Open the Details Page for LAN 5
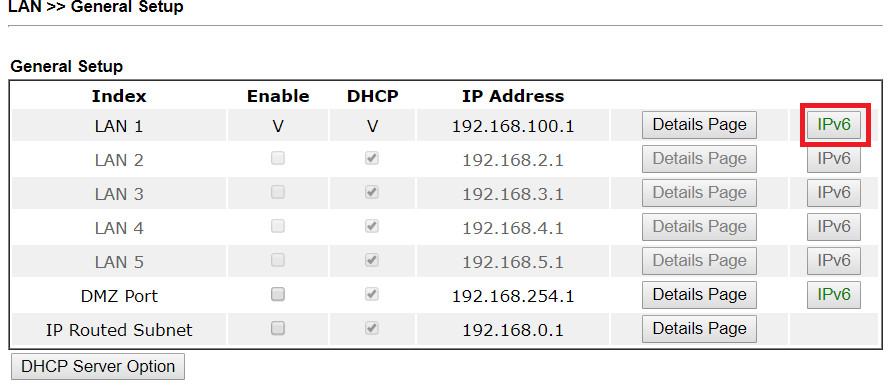 tap(699, 261)
